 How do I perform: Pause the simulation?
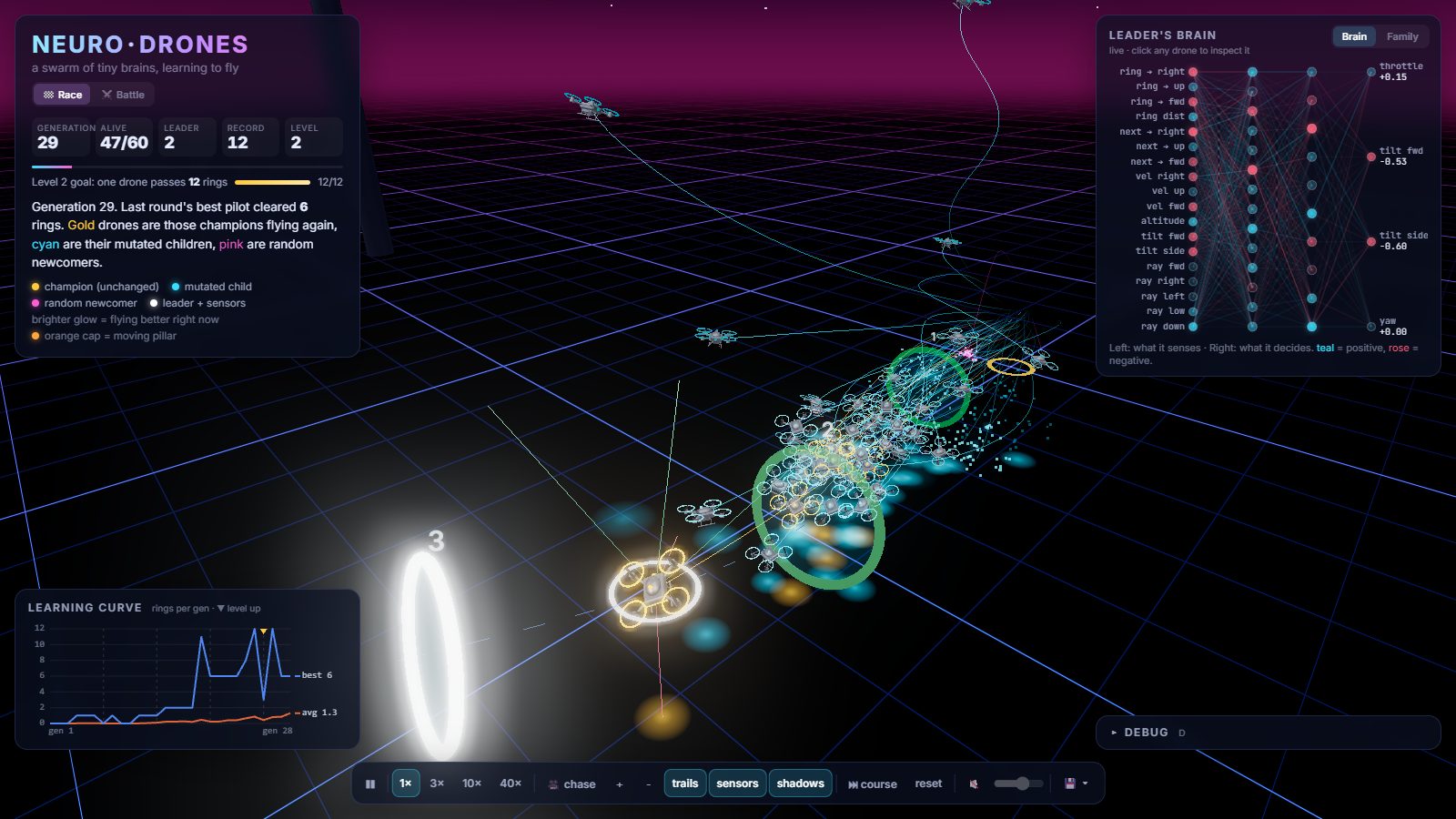coord(370,784)
